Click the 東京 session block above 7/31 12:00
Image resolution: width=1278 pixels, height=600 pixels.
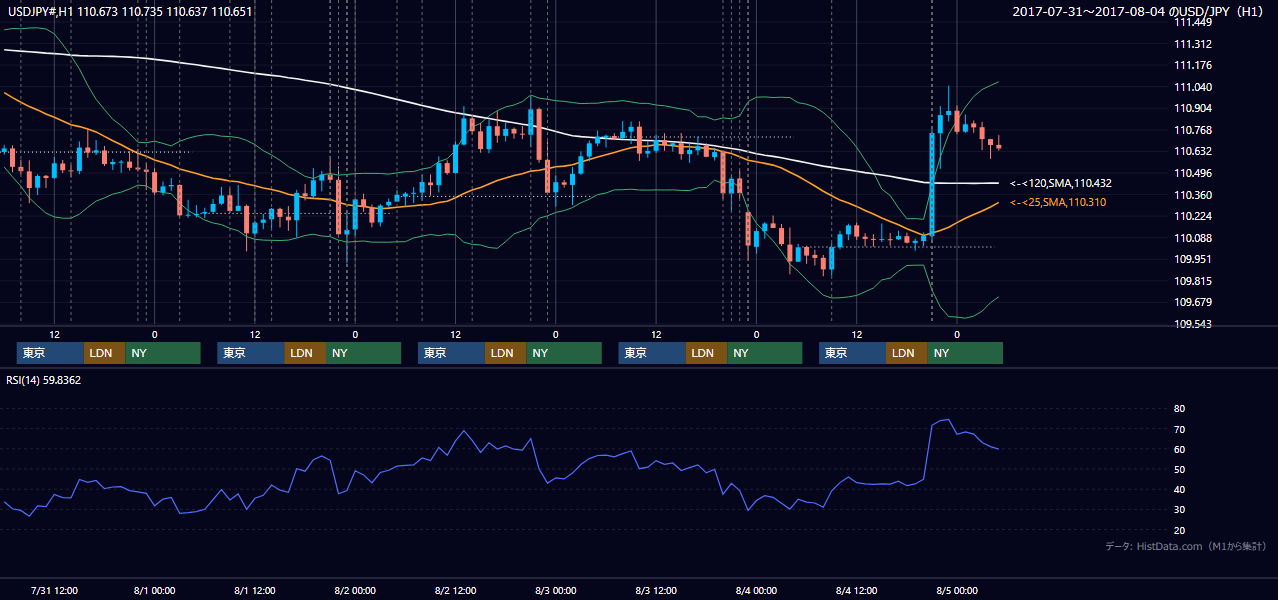click(x=50, y=353)
